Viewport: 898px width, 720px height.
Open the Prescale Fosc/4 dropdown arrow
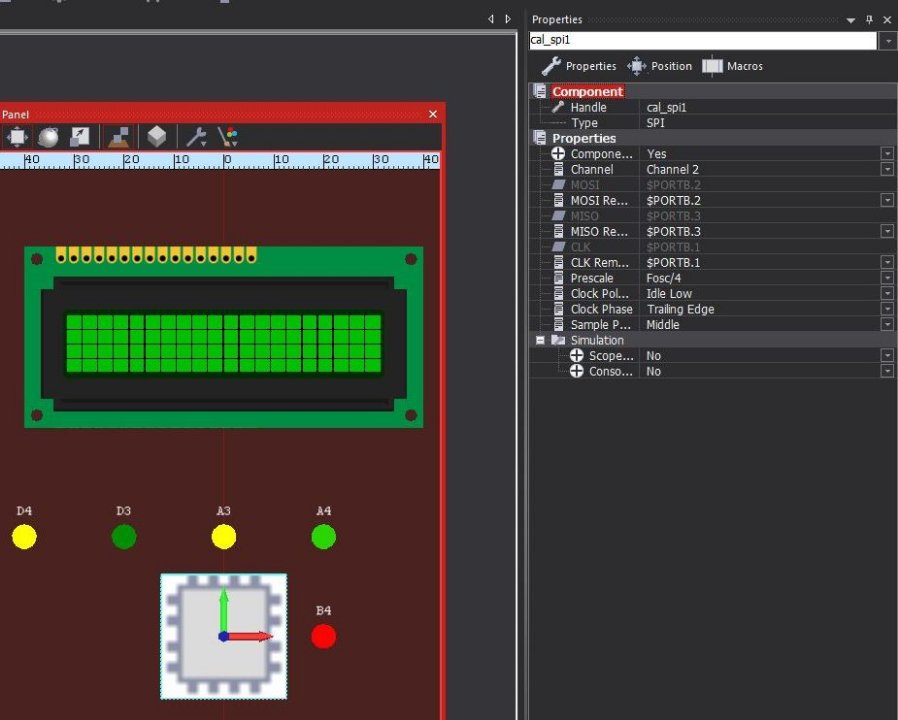click(x=887, y=278)
